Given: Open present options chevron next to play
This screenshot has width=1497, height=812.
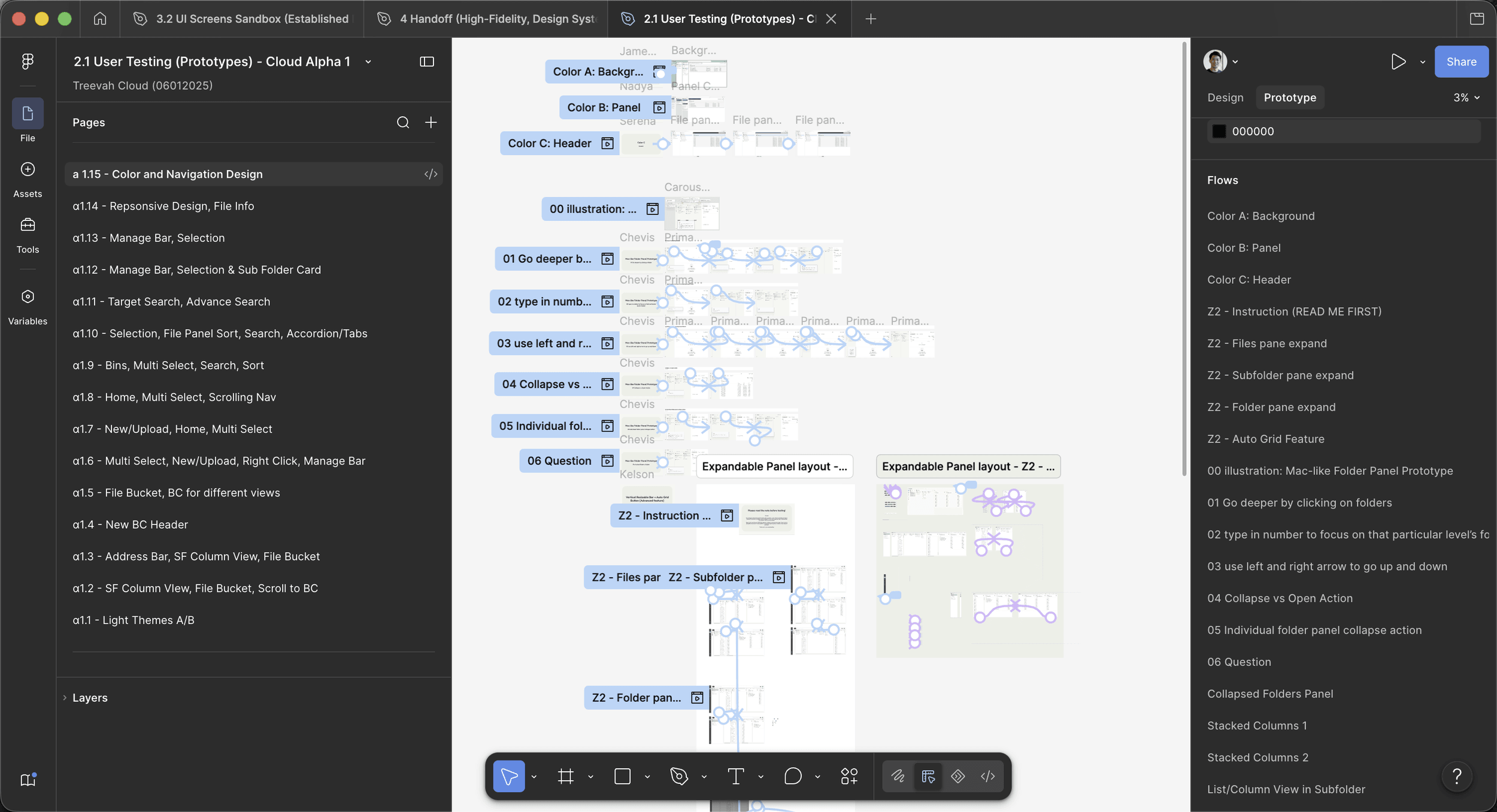Looking at the screenshot, I should coord(1423,62).
